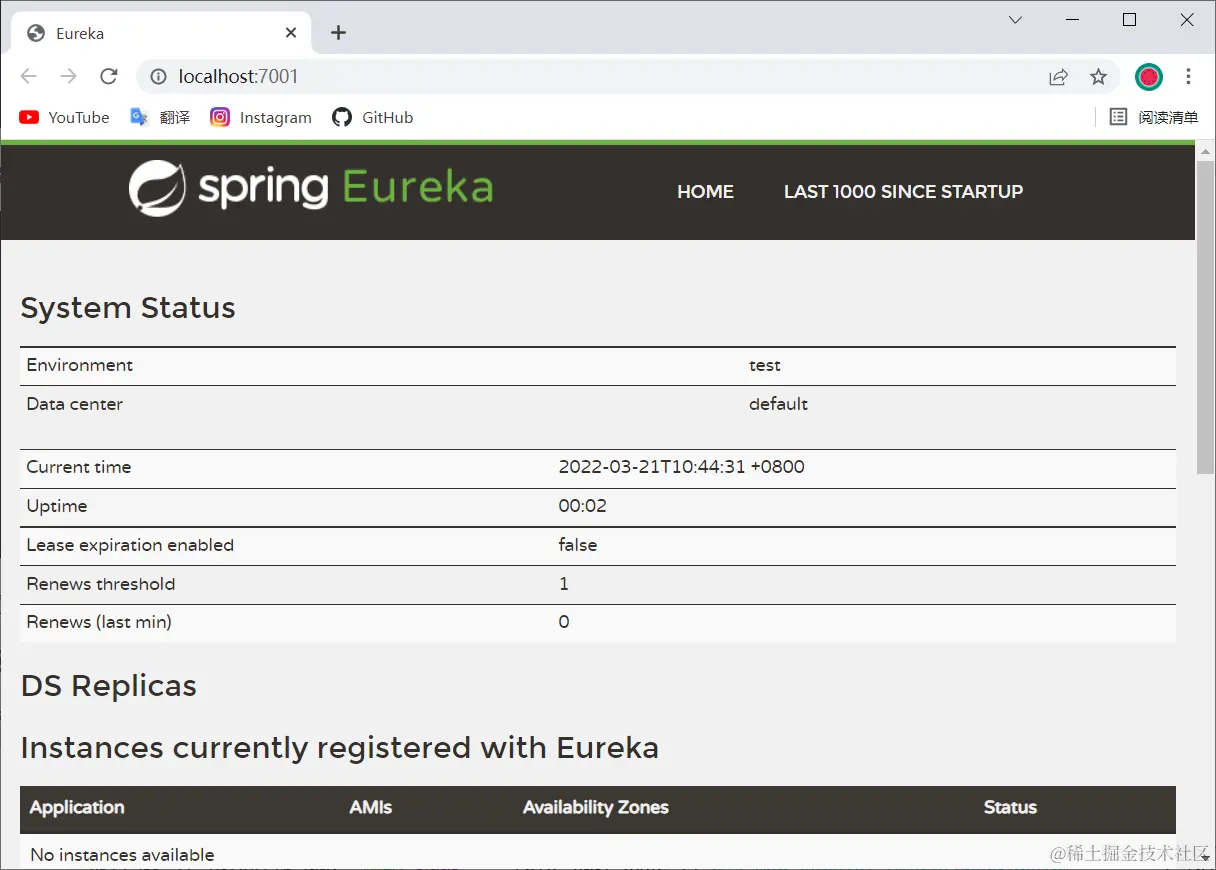The height and width of the screenshot is (870, 1216).
Task: Click the Current time value 2022-03-21T10:44:31
Action: coord(681,467)
